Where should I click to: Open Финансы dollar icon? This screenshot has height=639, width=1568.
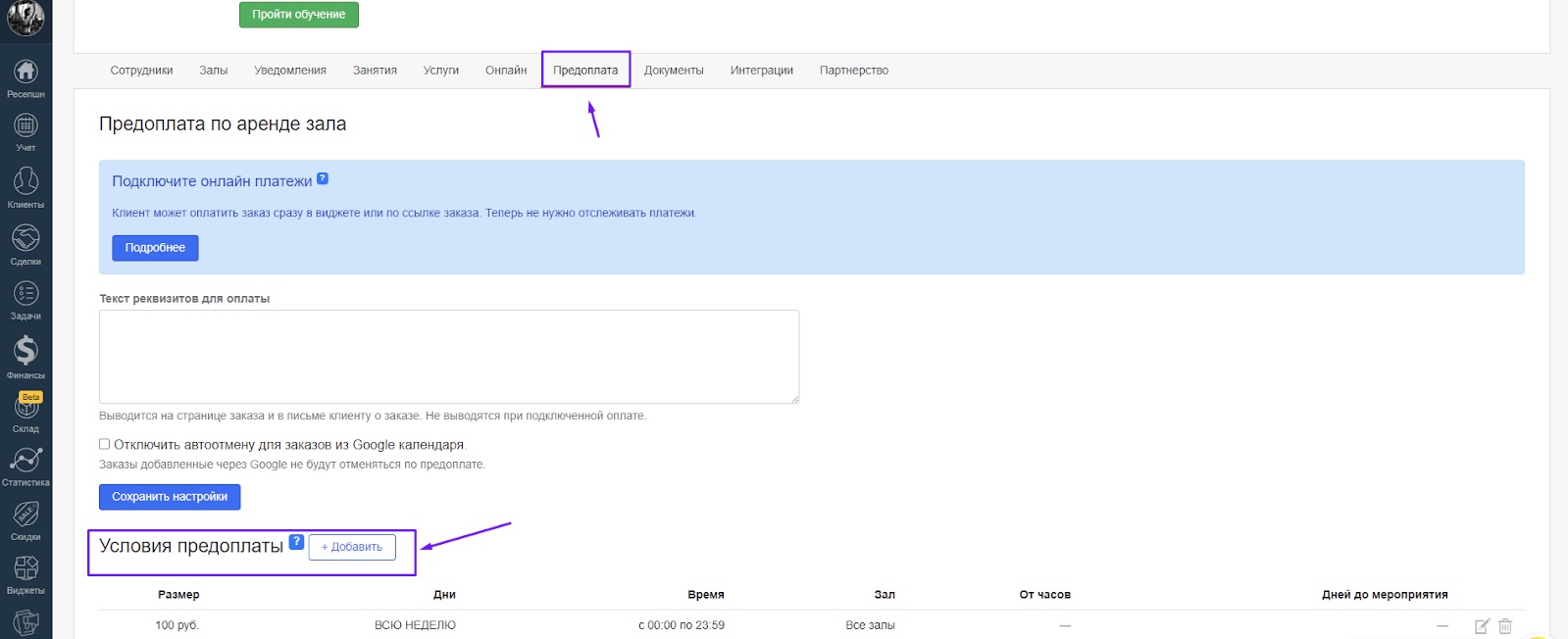point(25,351)
